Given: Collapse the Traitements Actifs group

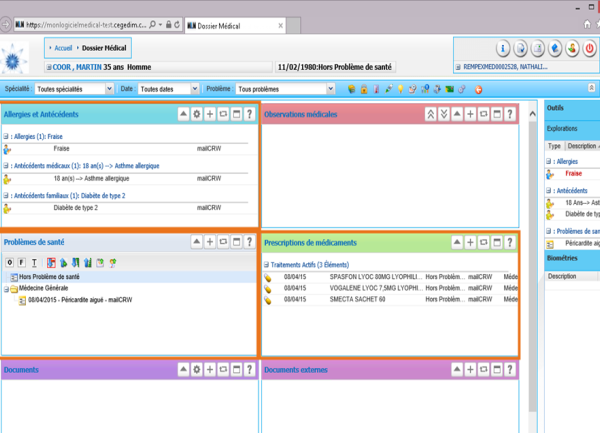Looking at the screenshot, I should [266, 264].
